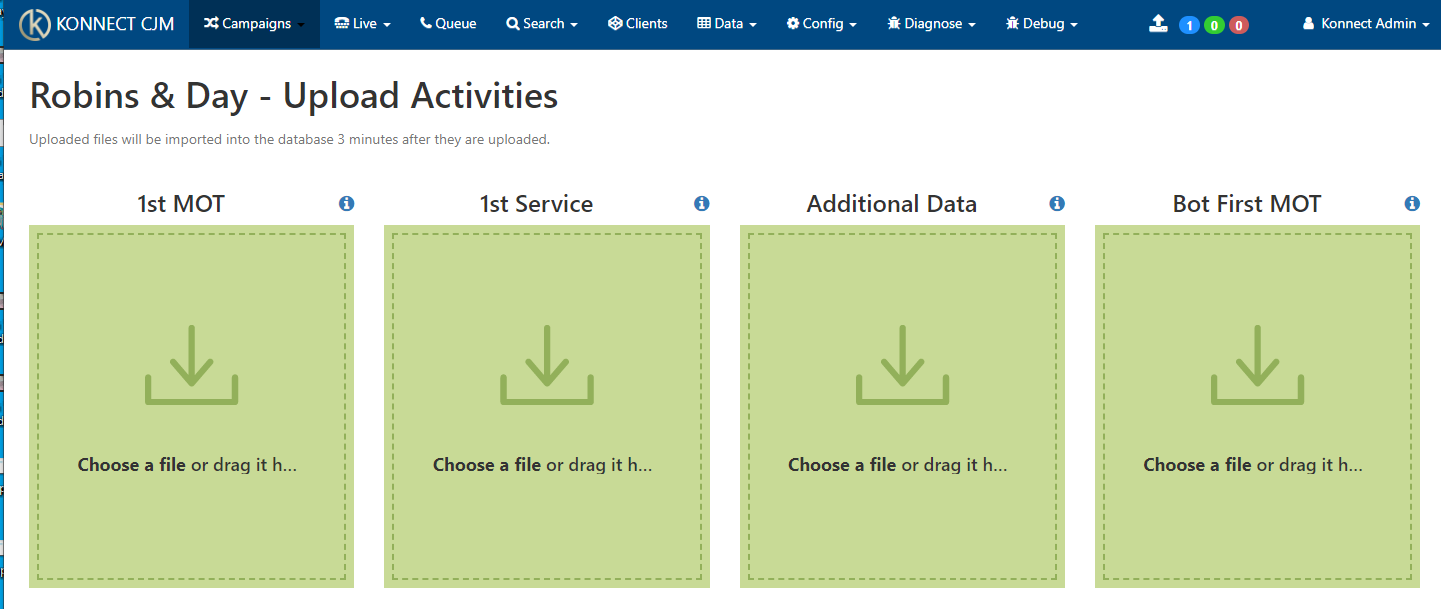Open the Konnect Admin user menu
The height and width of the screenshot is (609, 1441).
coord(1366,23)
